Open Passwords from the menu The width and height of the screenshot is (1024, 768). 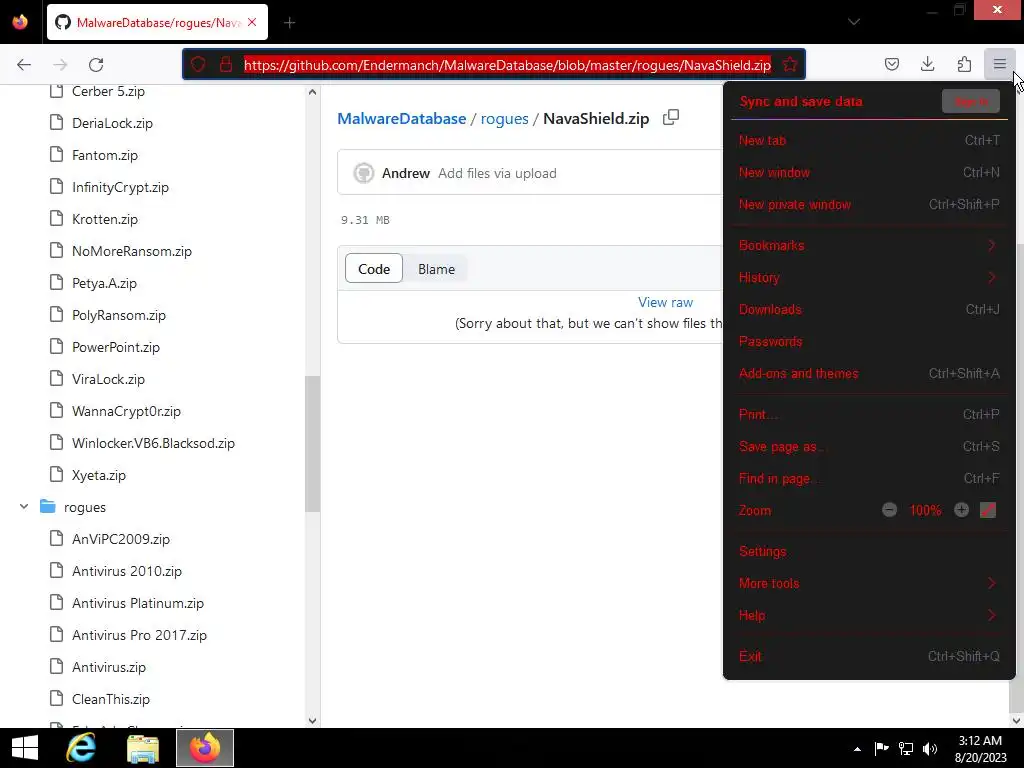[x=869, y=342]
